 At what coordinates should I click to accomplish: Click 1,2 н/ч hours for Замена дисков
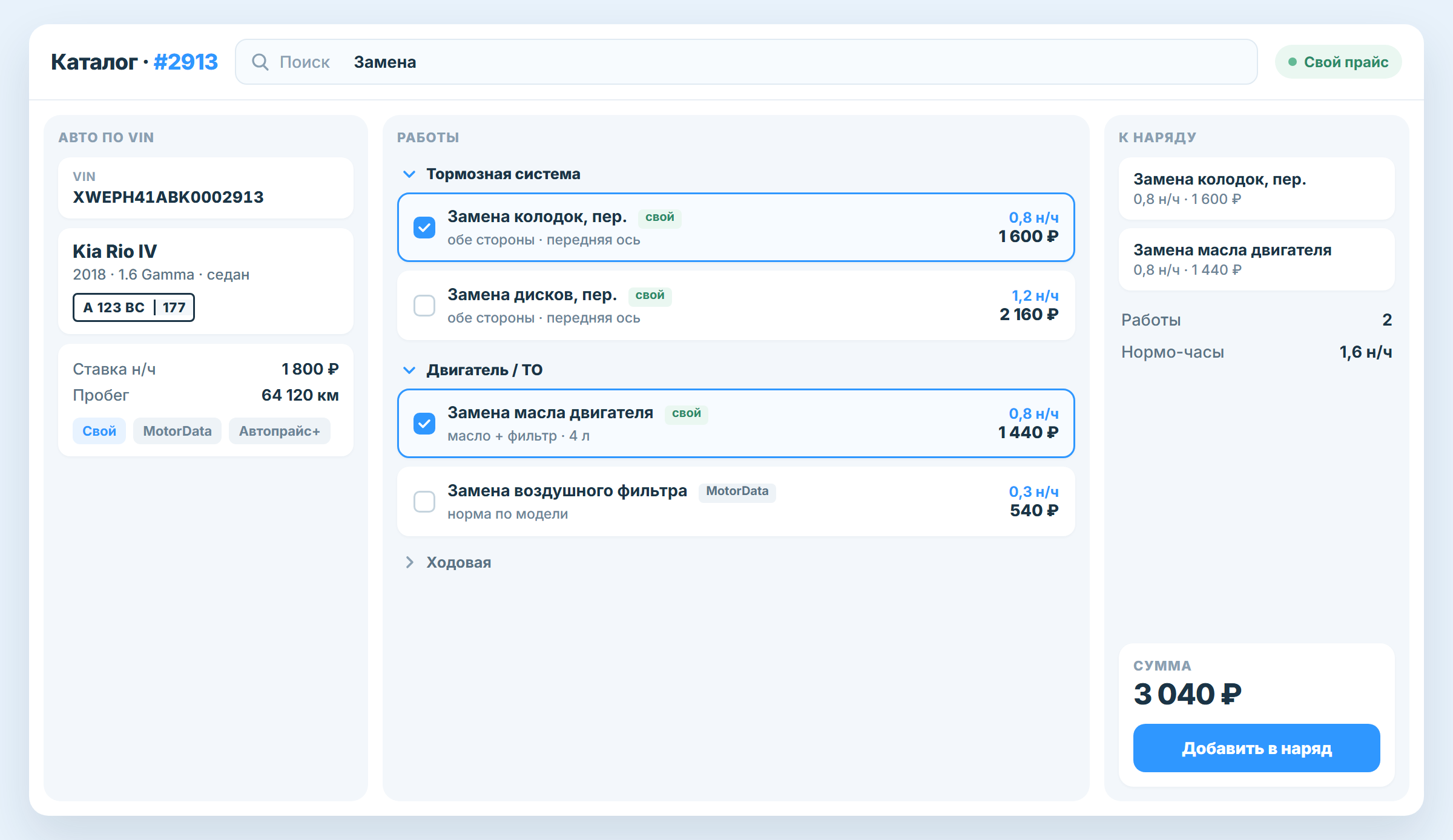coord(1035,296)
